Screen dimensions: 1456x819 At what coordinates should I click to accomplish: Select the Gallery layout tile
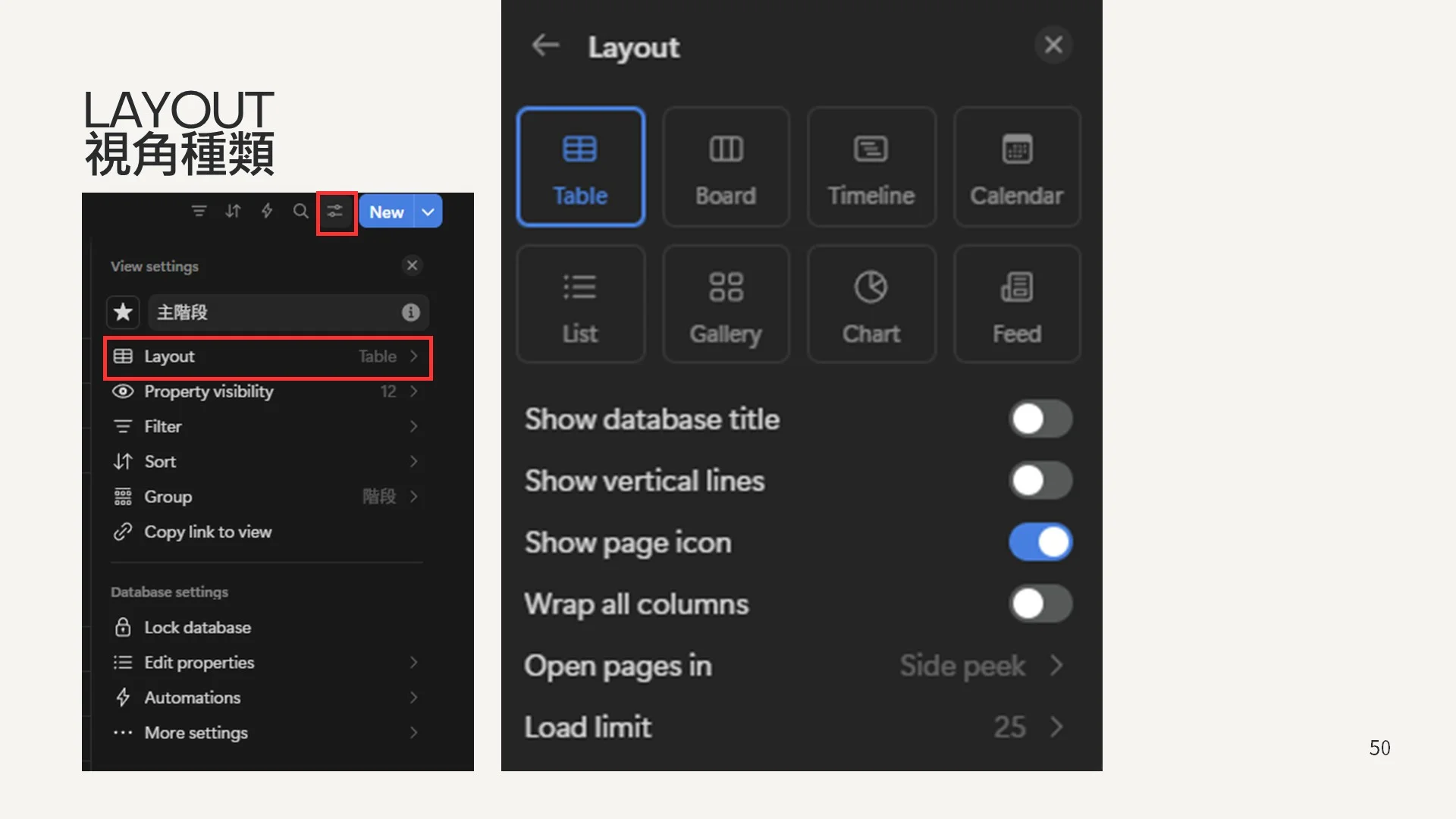point(726,305)
